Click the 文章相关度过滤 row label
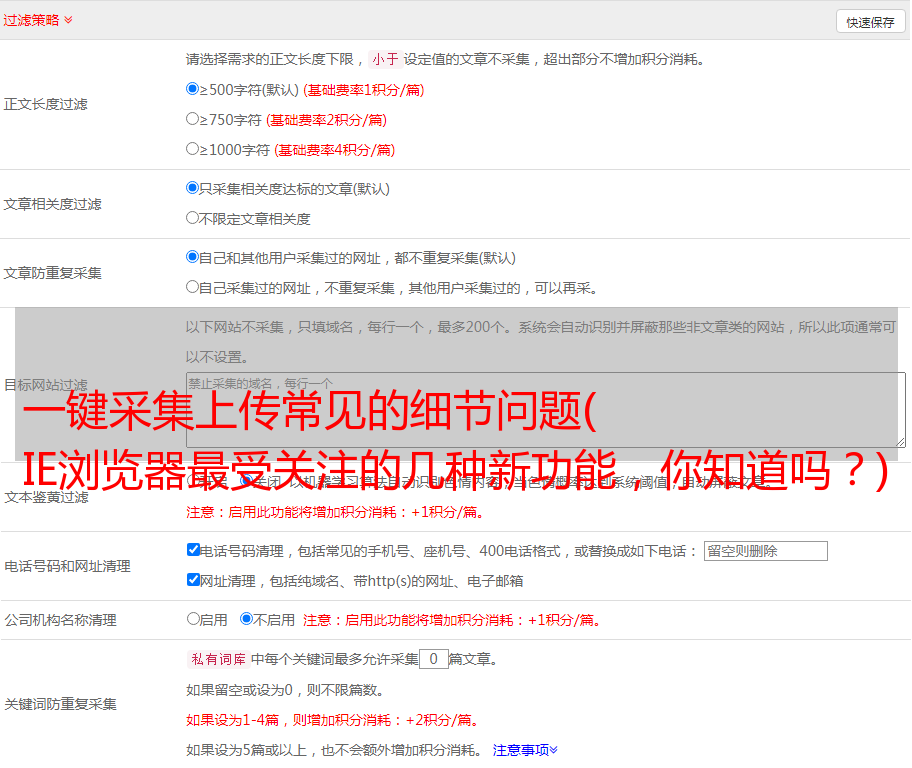This screenshot has width=912, height=768. (52, 204)
